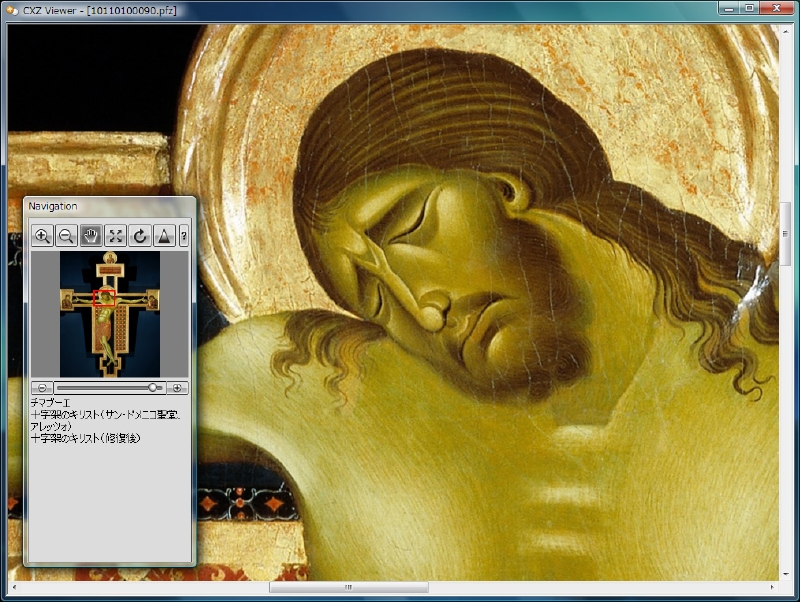Rotate the image with the circular arrow
This screenshot has height=602, width=800.
pyautogui.click(x=140, y=236)
